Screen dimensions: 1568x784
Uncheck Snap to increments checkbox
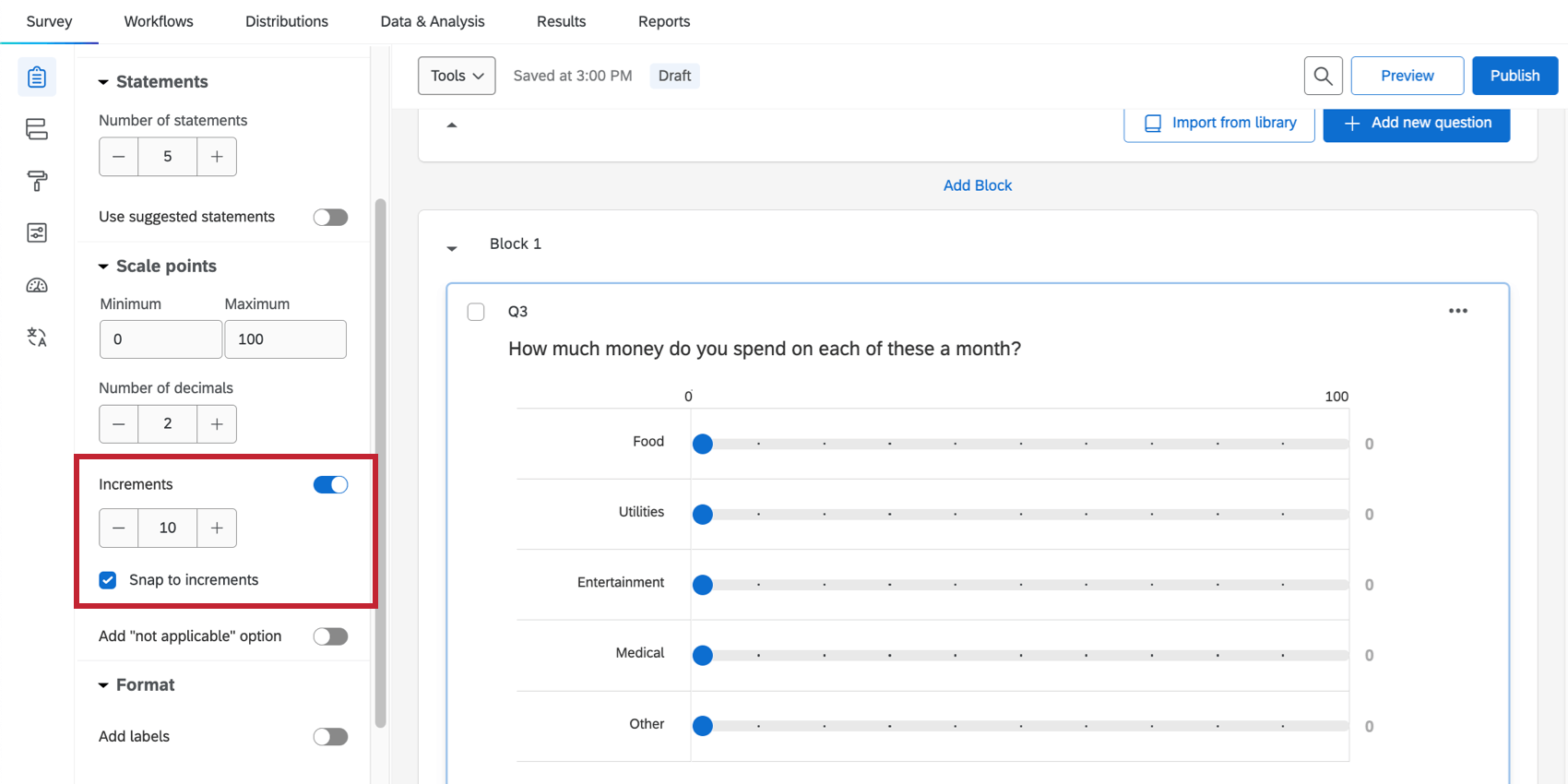pos(108,580)
